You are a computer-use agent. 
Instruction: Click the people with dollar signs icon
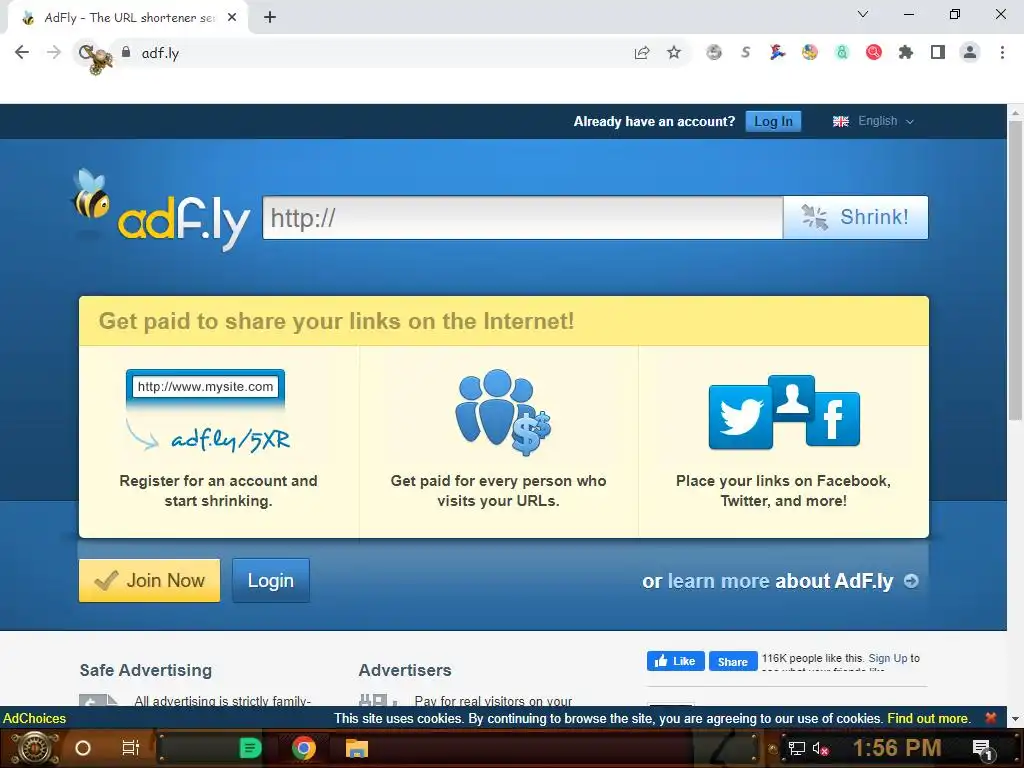pos(502,411)
